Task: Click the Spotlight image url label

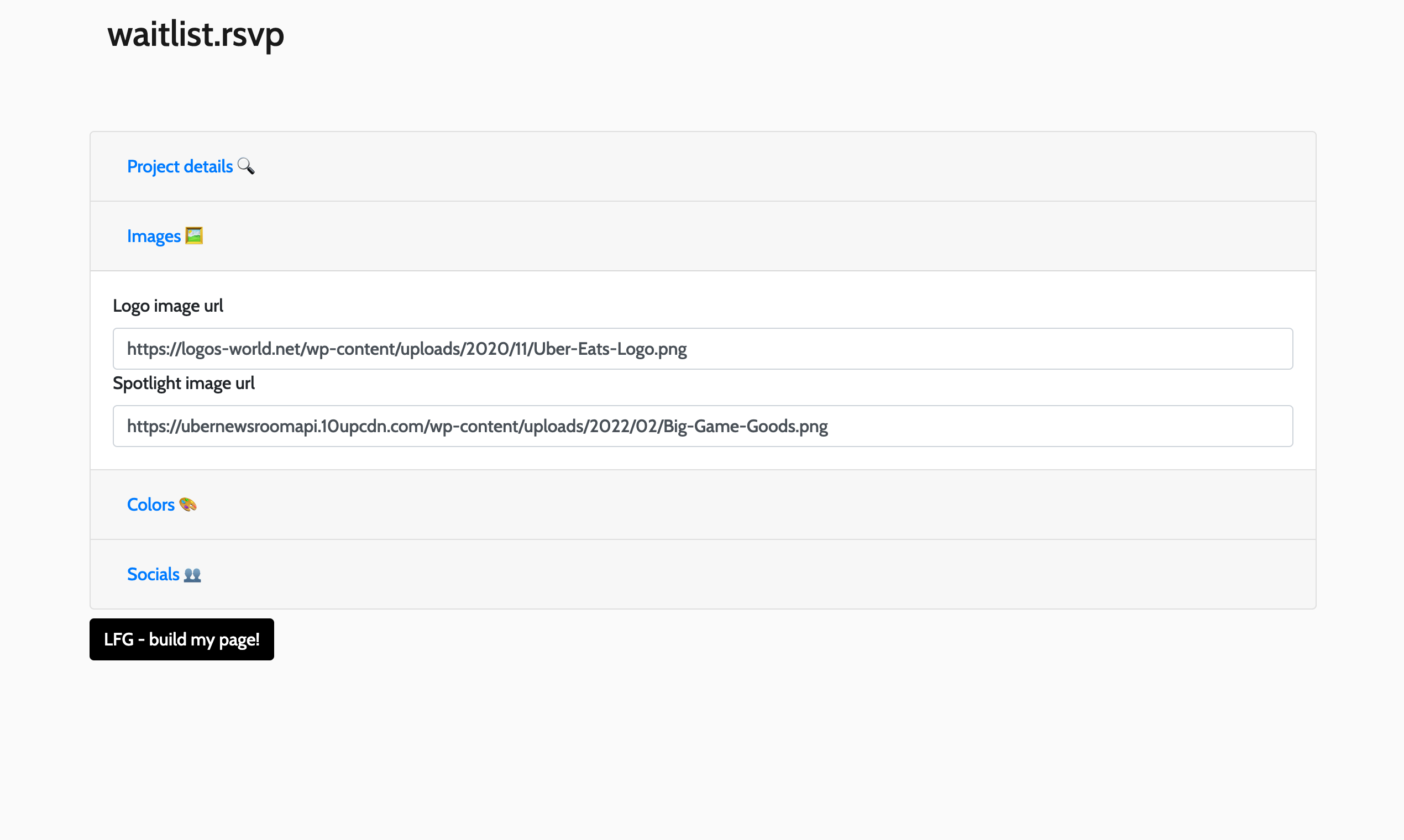Action: (184, 383)
